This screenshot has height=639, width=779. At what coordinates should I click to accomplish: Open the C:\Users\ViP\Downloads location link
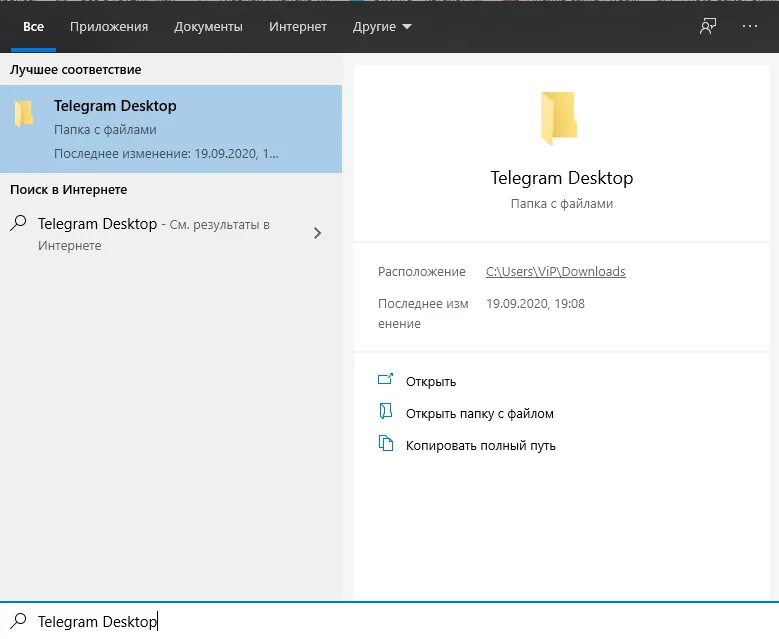(x=555, y=271)
